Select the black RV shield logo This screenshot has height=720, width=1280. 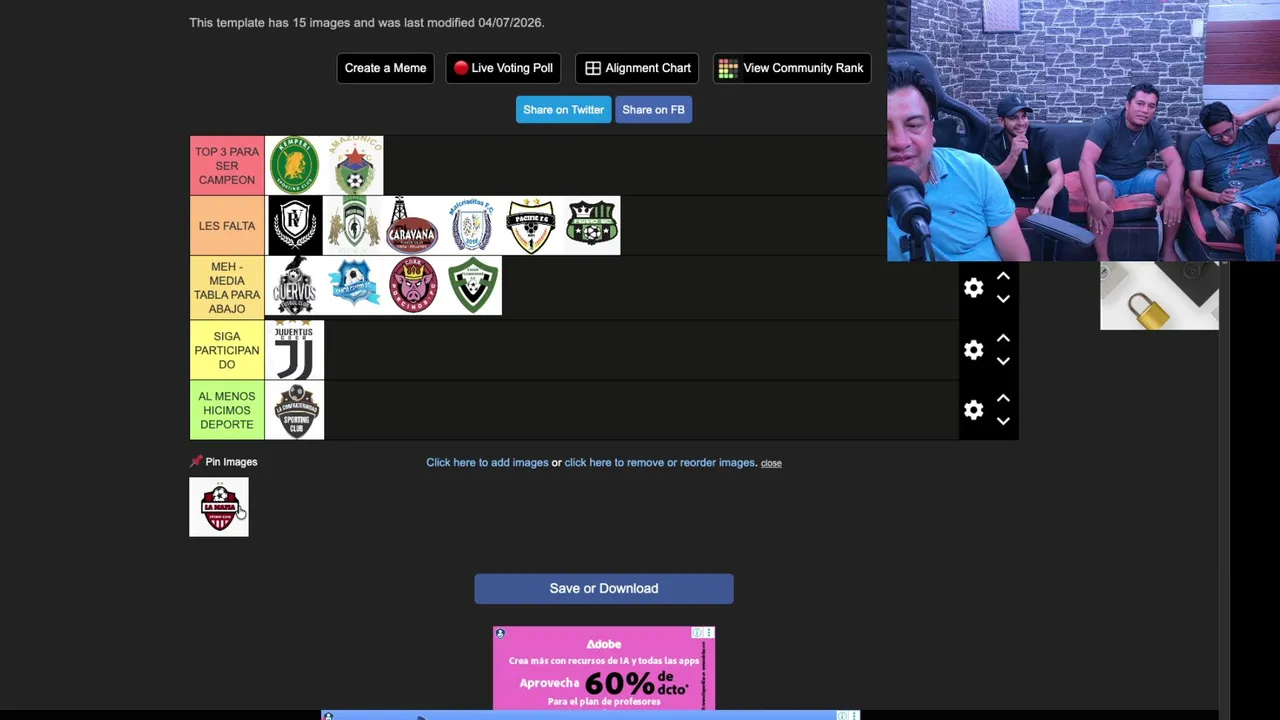tap(294, 225)
